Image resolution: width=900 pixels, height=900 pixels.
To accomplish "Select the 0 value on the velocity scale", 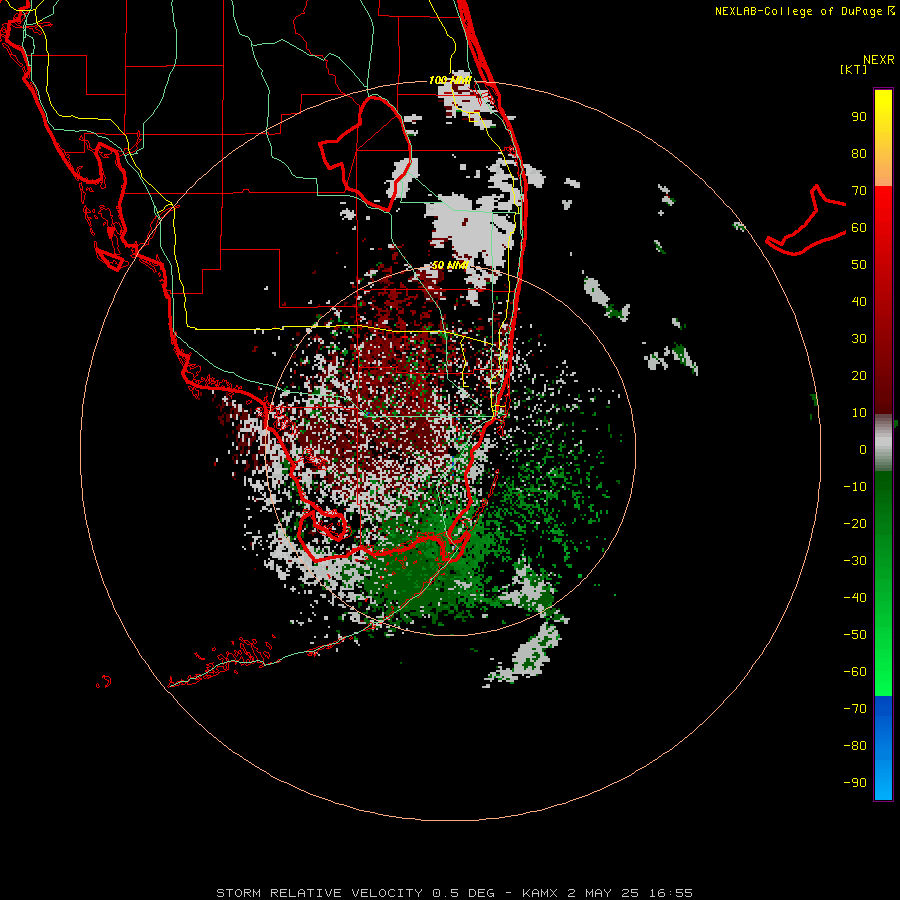I will coord(863,450).
